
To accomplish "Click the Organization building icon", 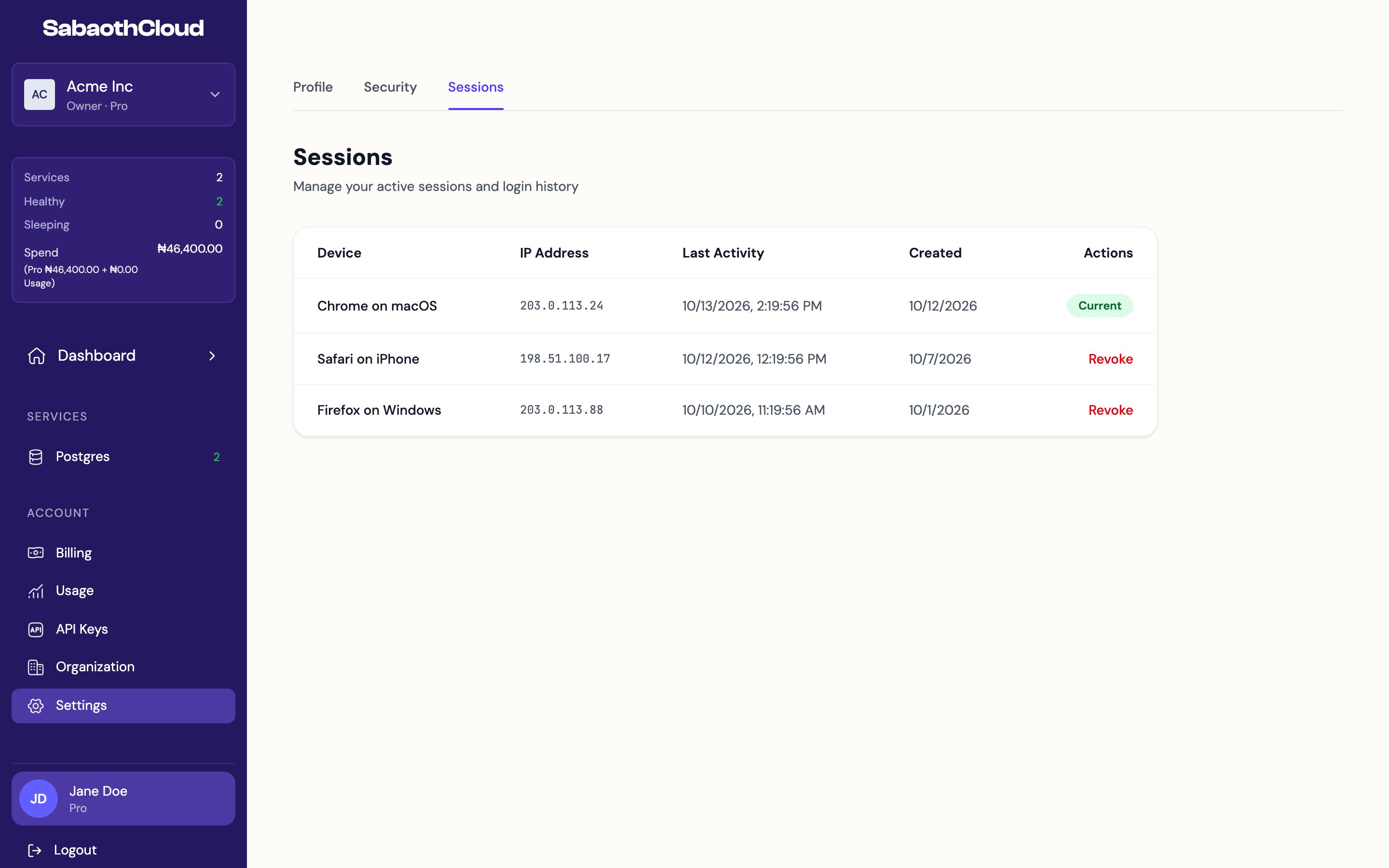I will [36, 667].
